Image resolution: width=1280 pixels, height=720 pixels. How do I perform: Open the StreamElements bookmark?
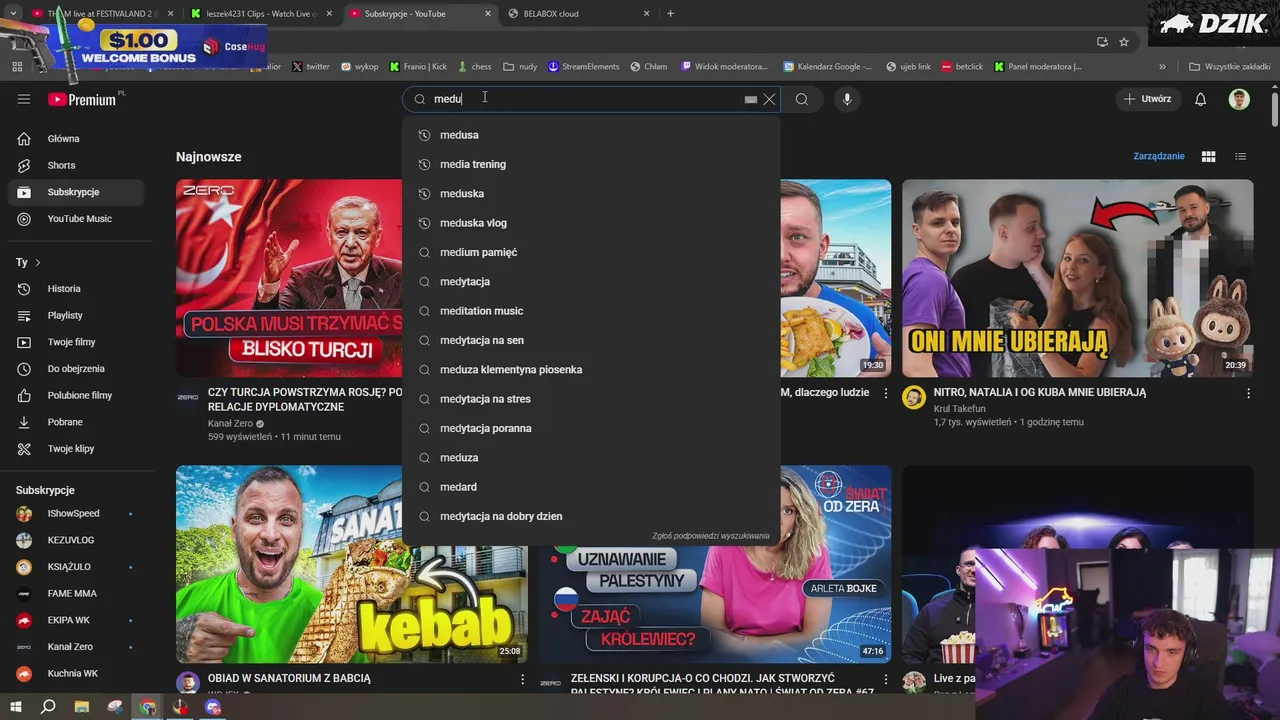point(583,67)
